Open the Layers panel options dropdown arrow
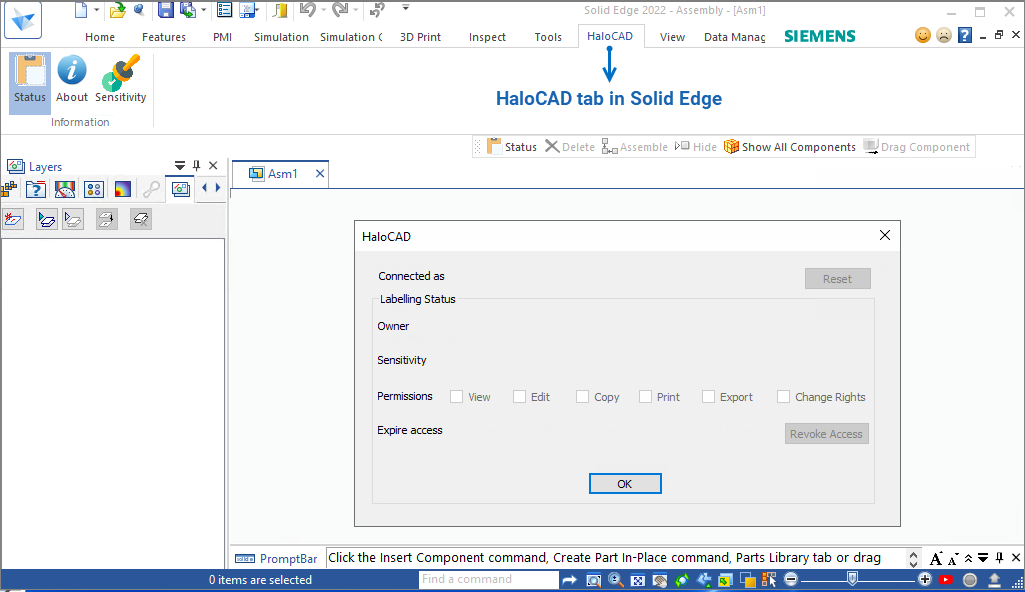This screenshot has height=592, width=1025. [x=180, y=166]
